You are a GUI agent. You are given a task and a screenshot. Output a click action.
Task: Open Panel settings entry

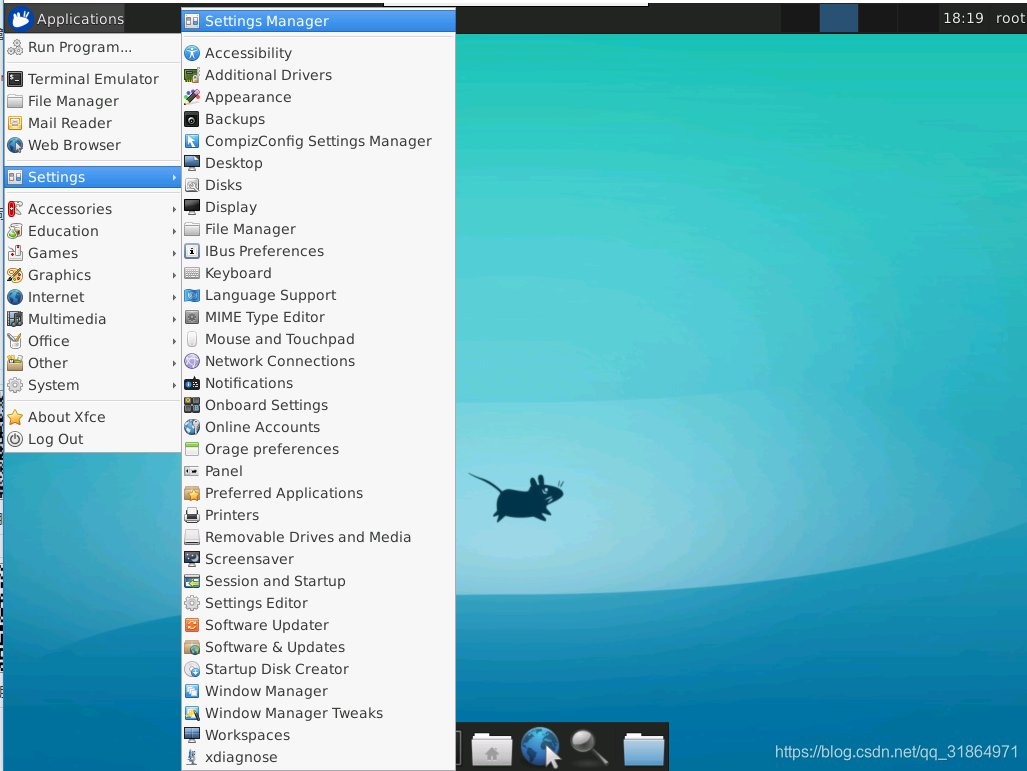point(318,471)
